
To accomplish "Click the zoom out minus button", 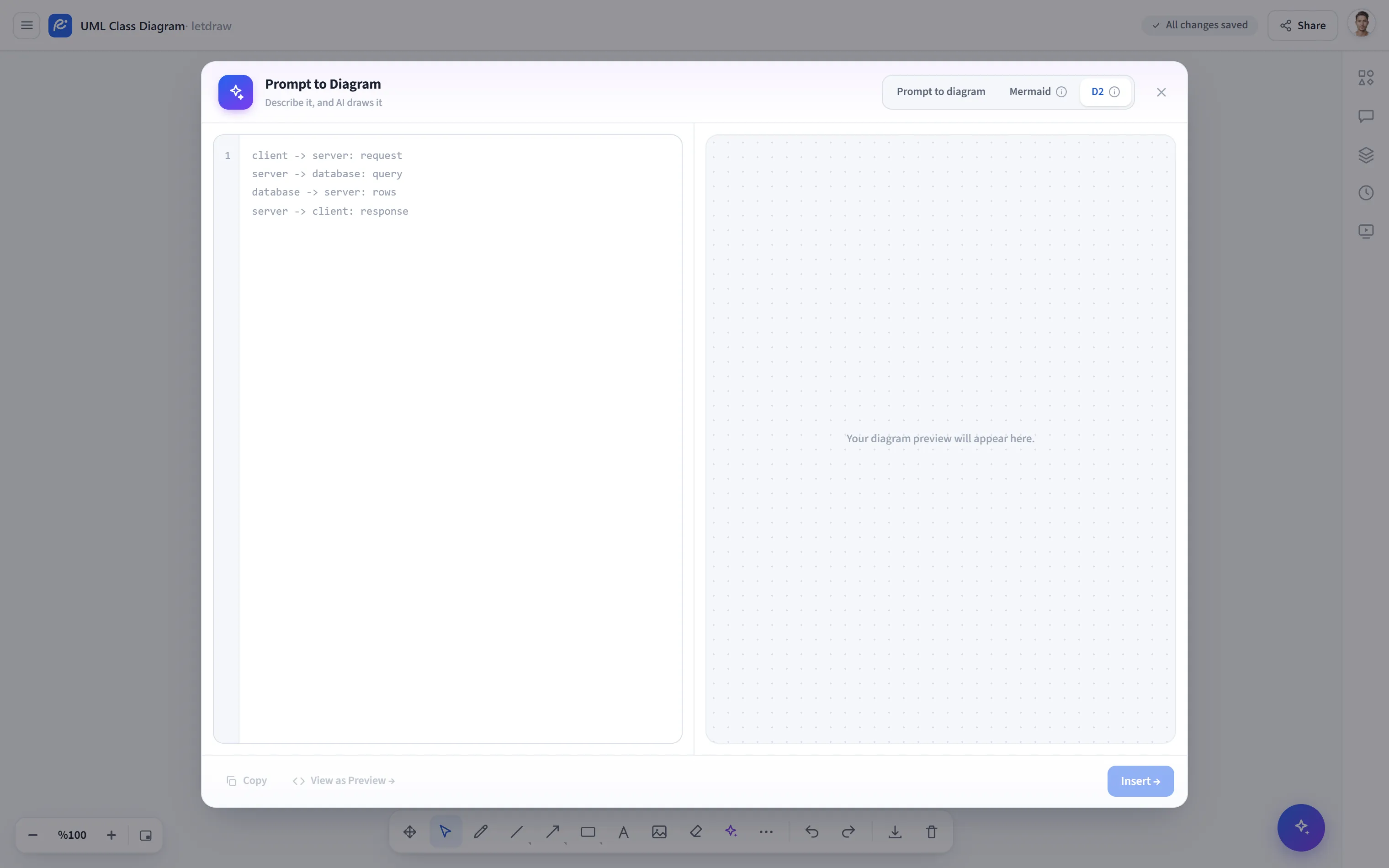I will click(33, 835).
